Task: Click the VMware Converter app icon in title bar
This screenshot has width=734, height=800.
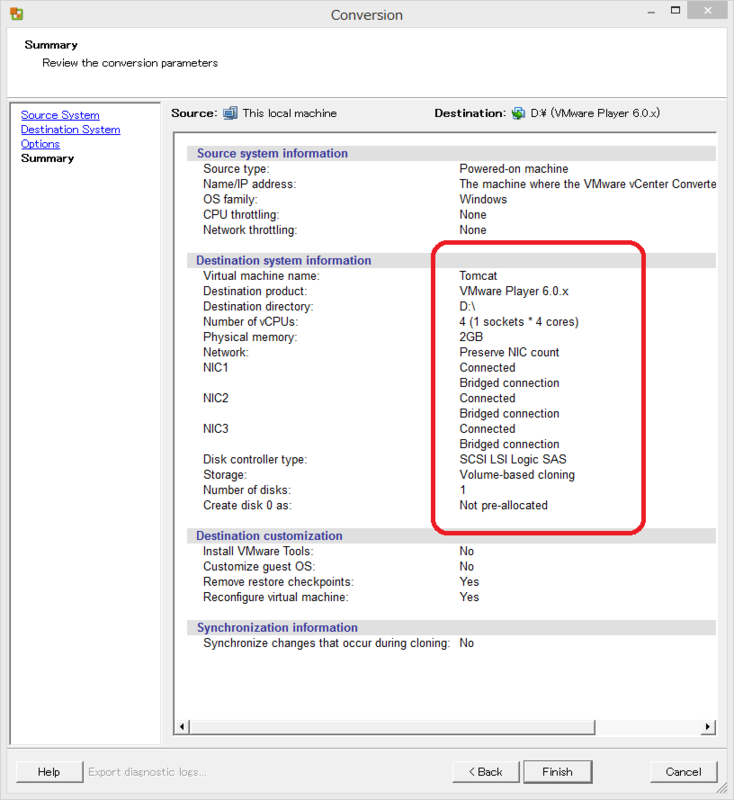Action: click(16, 14)
